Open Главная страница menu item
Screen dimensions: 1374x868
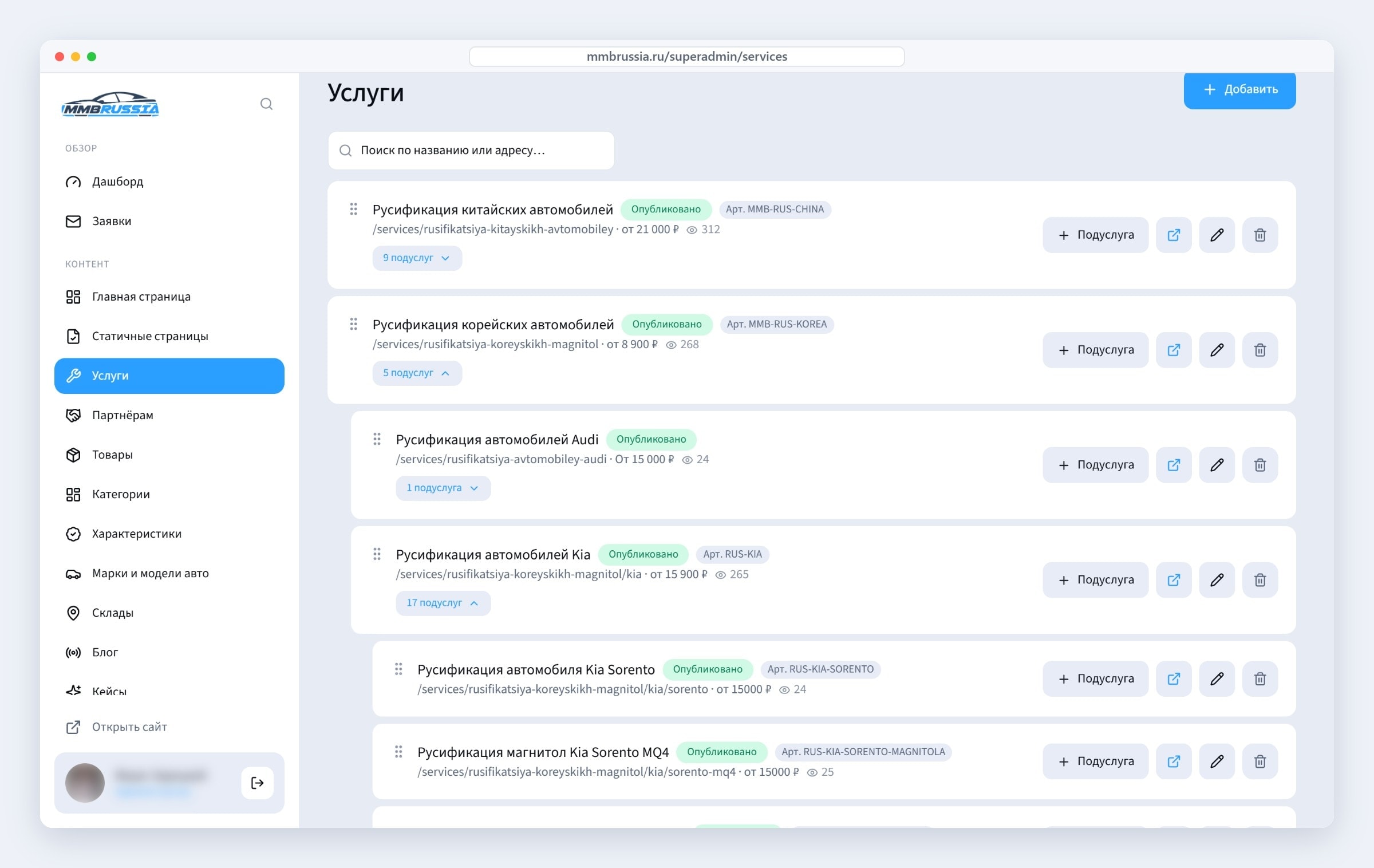point(169,297)
